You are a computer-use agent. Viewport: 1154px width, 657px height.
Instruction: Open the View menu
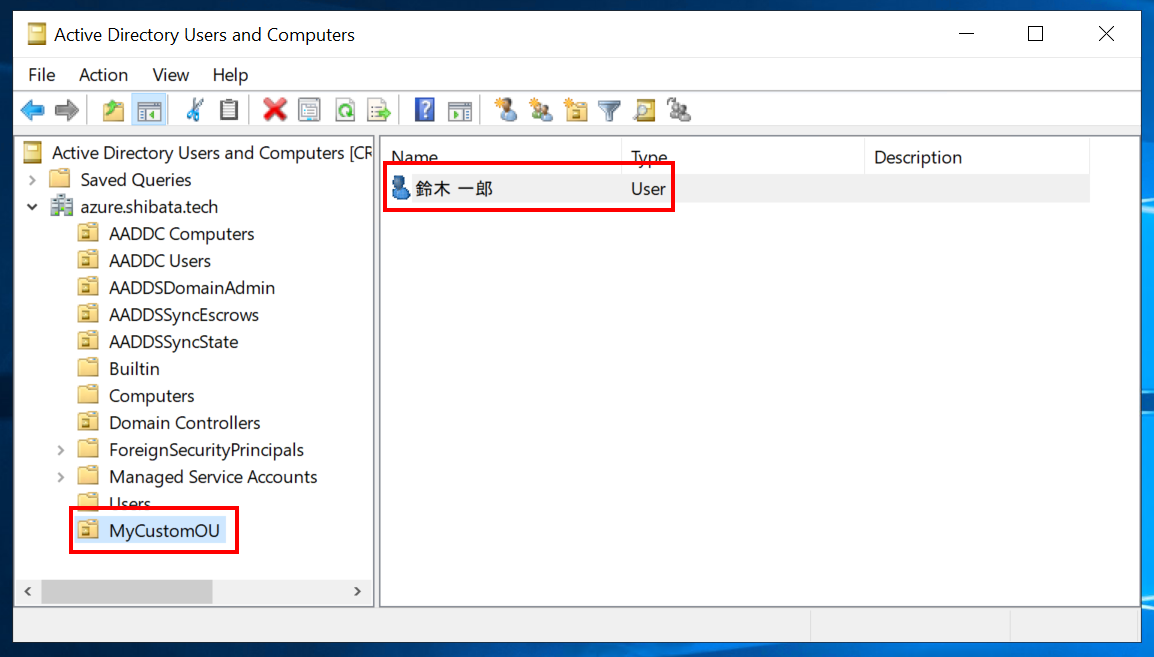click(170, 74)
